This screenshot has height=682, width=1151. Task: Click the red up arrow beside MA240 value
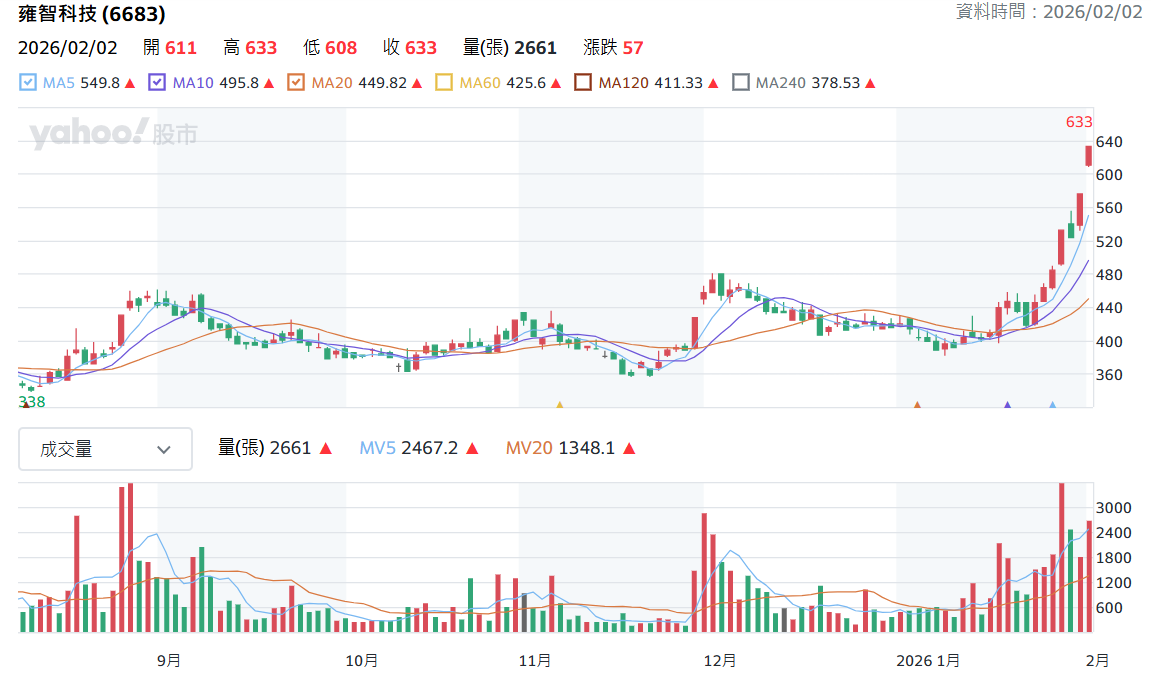click(871, 83)
